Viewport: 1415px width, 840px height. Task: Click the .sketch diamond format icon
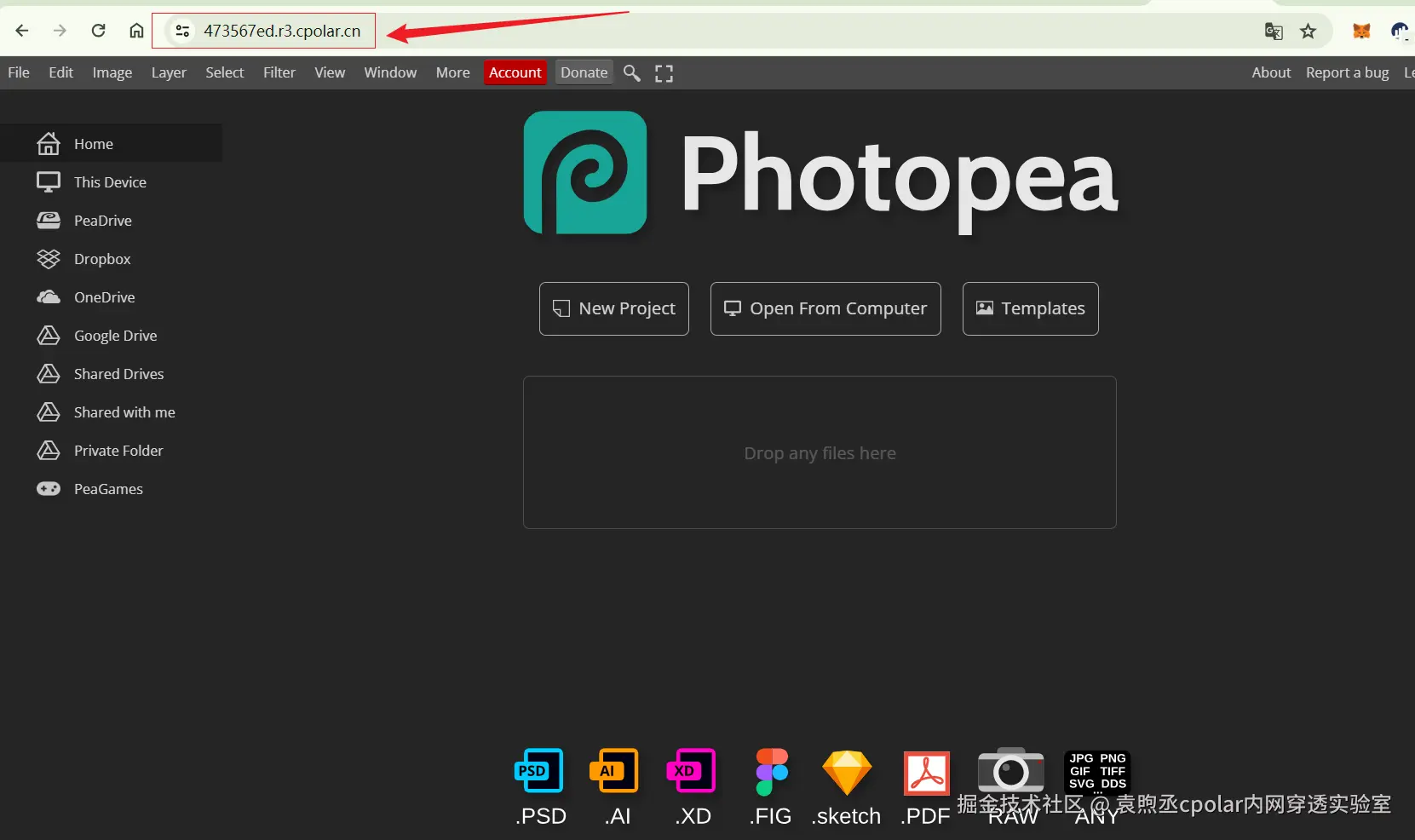[847, 773]
